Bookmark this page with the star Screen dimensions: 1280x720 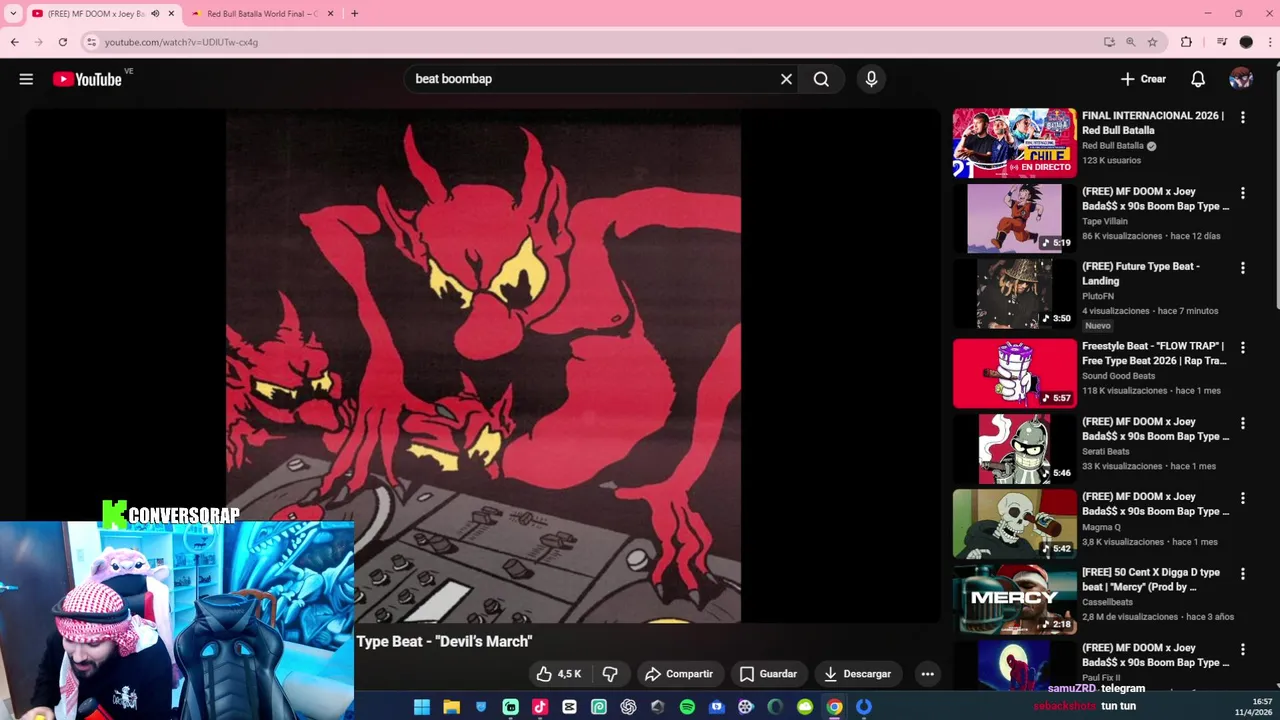pos(1152,42)
